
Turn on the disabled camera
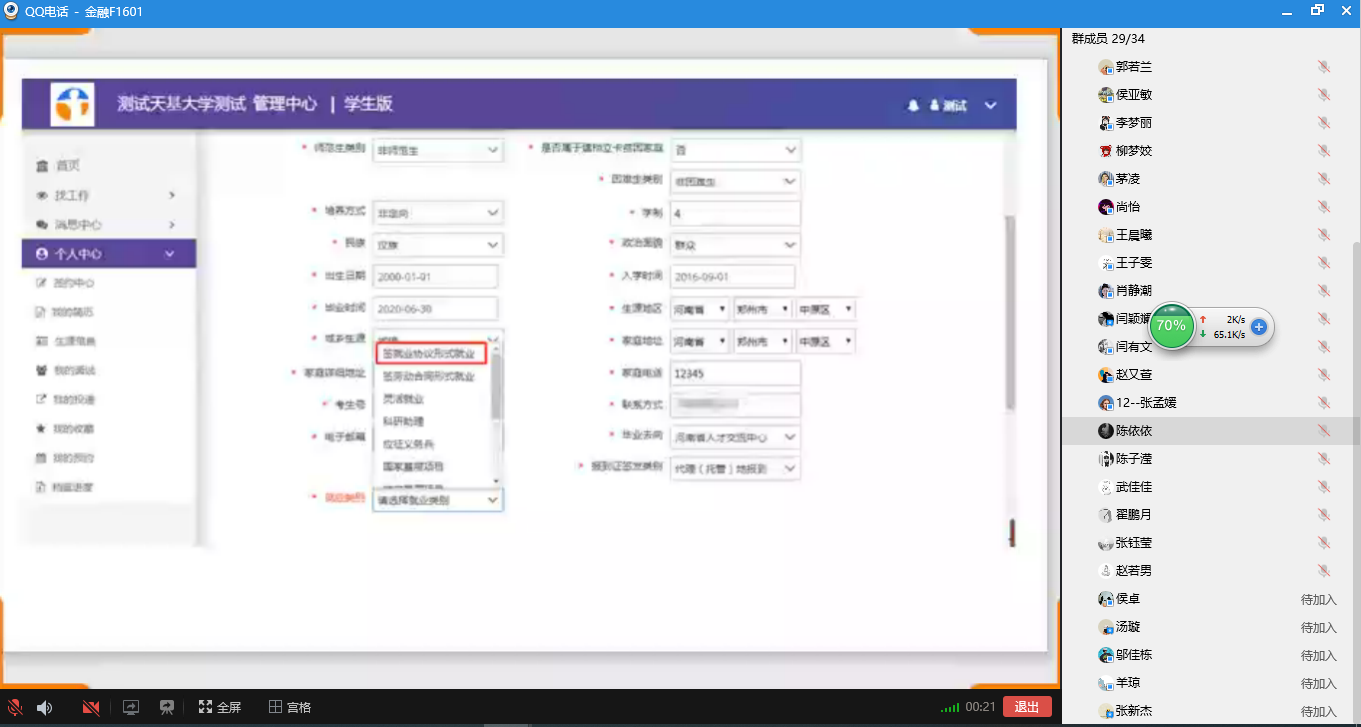point(91,707)
